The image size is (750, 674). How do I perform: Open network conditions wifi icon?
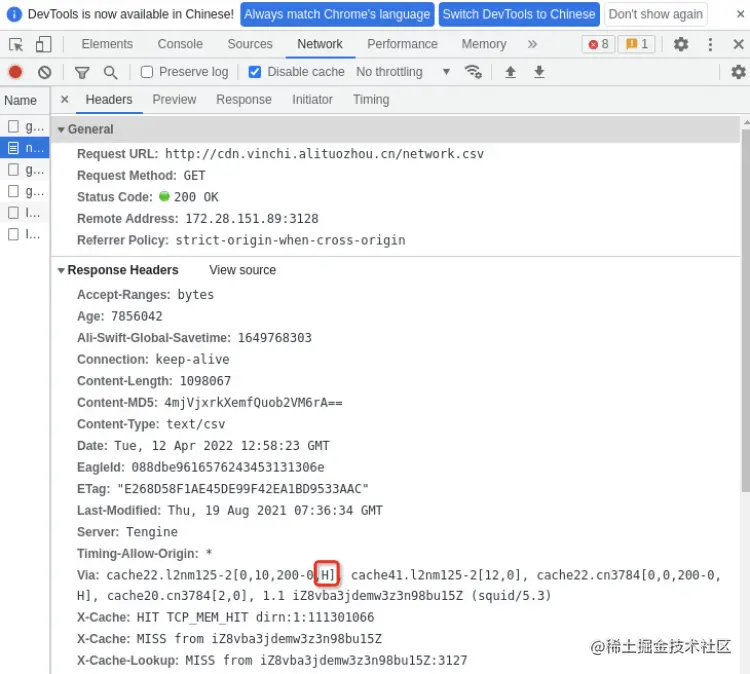[x=473, y=72]
